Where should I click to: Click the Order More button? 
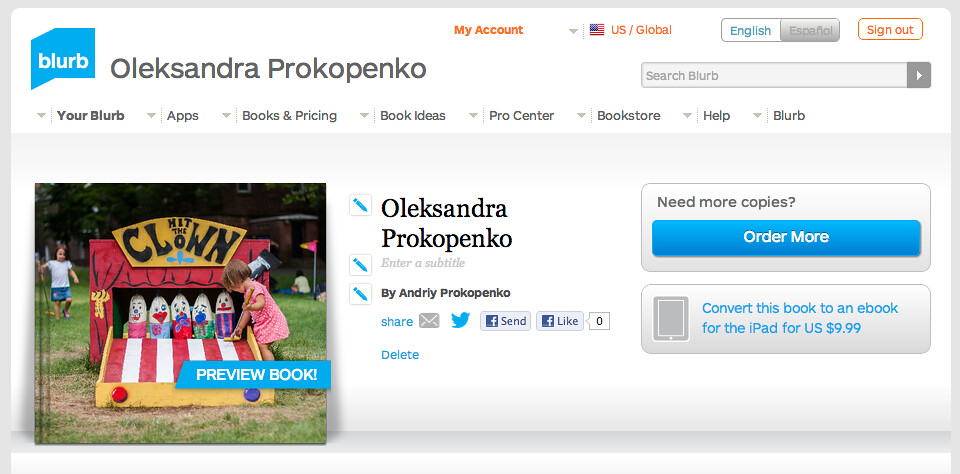(786, 237)
